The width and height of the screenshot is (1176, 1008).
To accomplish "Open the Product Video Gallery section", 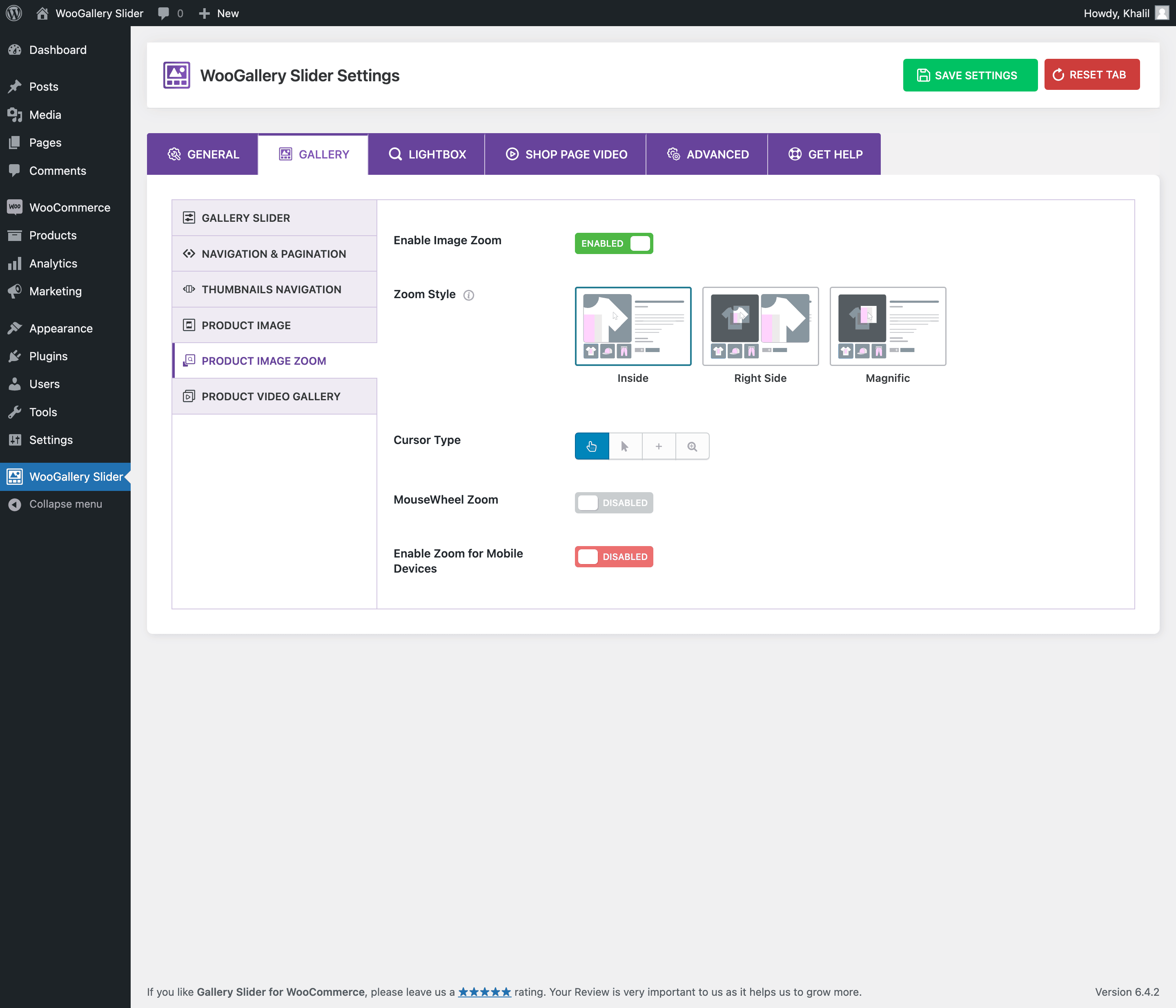I will (x=271, y=396).
